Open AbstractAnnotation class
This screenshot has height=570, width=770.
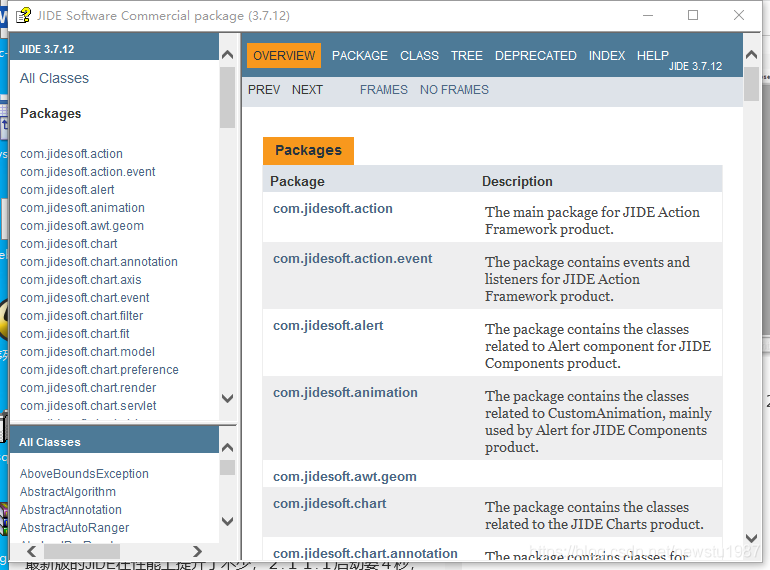[x=71, y=510]
